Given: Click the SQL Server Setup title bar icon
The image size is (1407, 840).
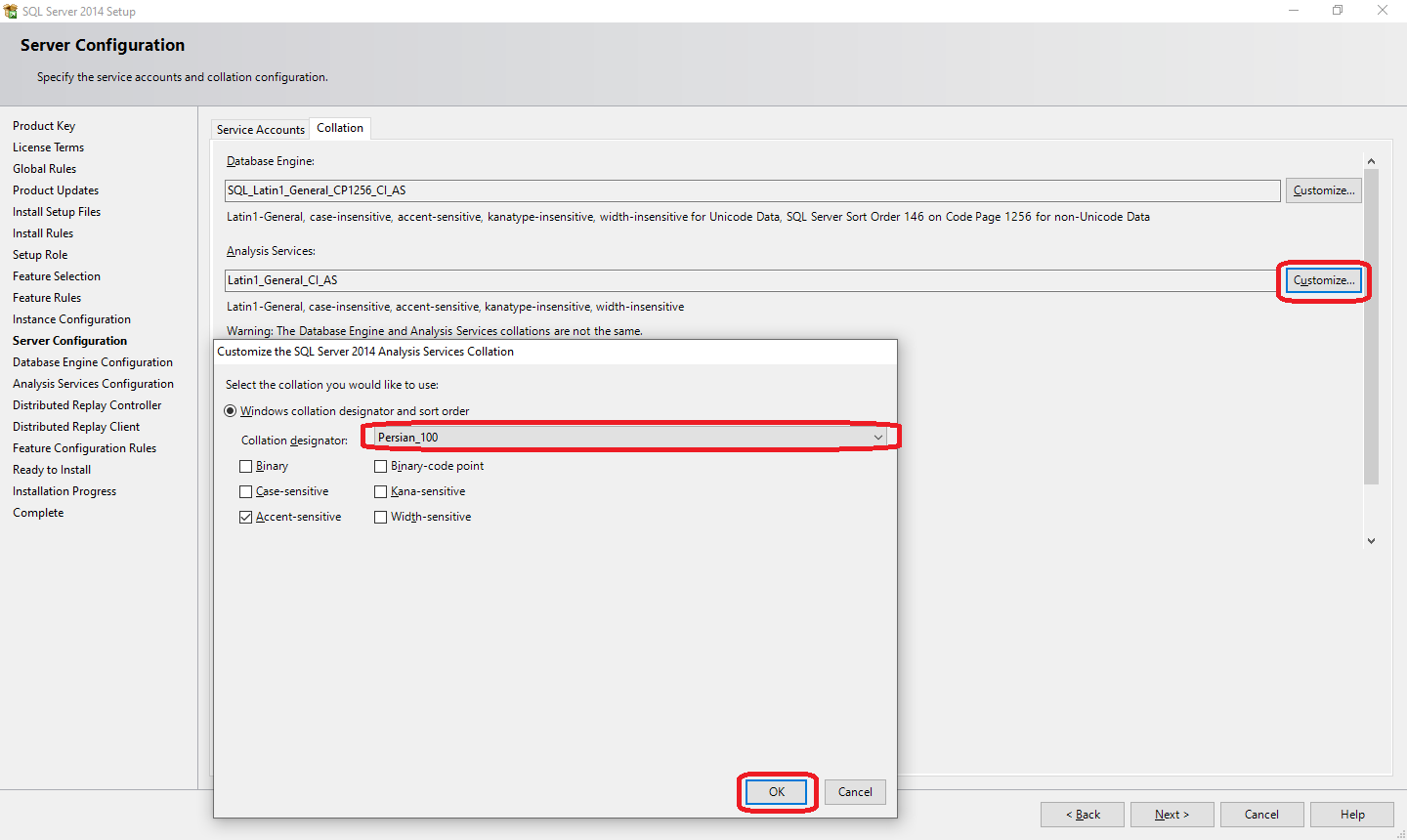Looking at the screenshot, I should tap(11, 11).
